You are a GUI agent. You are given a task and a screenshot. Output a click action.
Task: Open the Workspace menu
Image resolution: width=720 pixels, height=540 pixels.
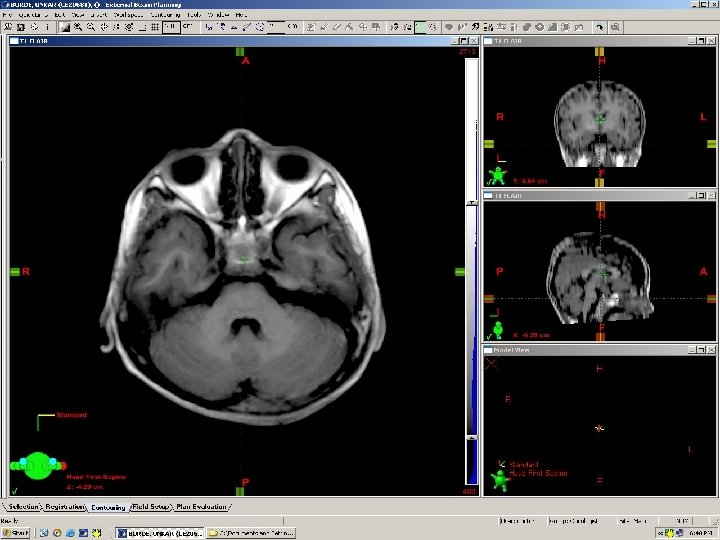(x=128, y=15)
